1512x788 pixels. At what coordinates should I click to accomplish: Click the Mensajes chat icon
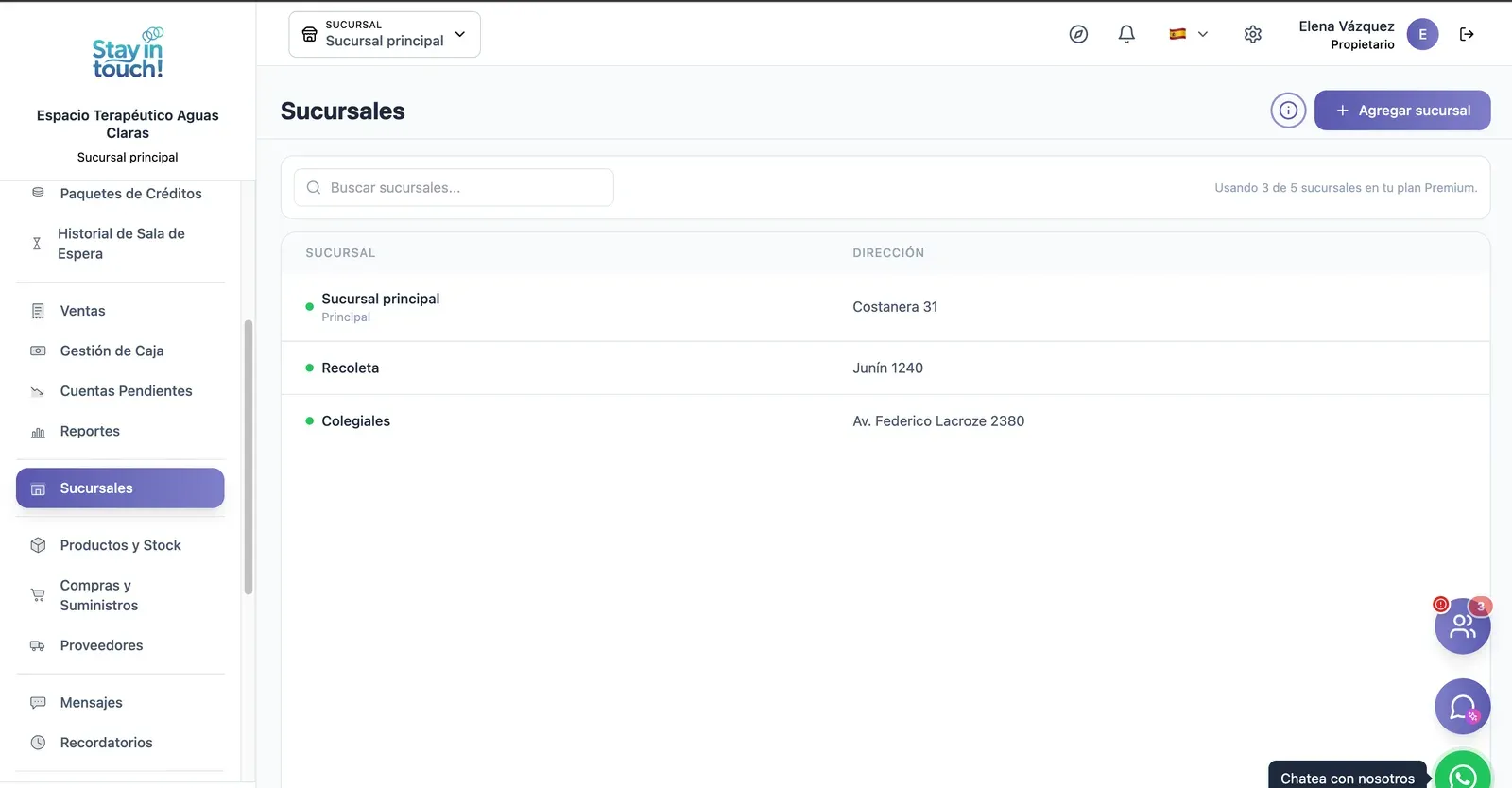(38, 703)
